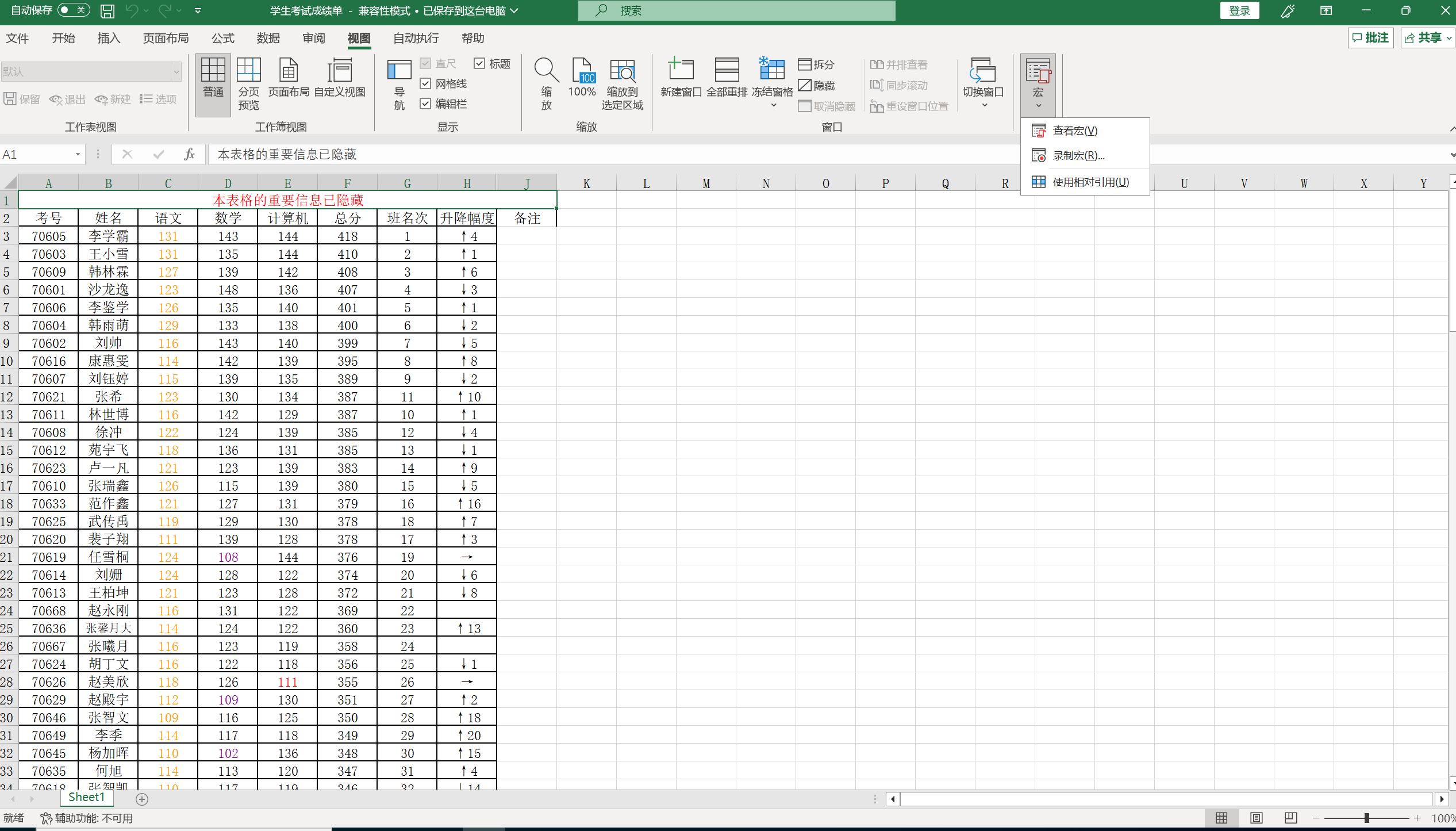Viewport: 1456px width, 831px height.
Task: Open the Name Box dropdown arrow
Action: 78,155
